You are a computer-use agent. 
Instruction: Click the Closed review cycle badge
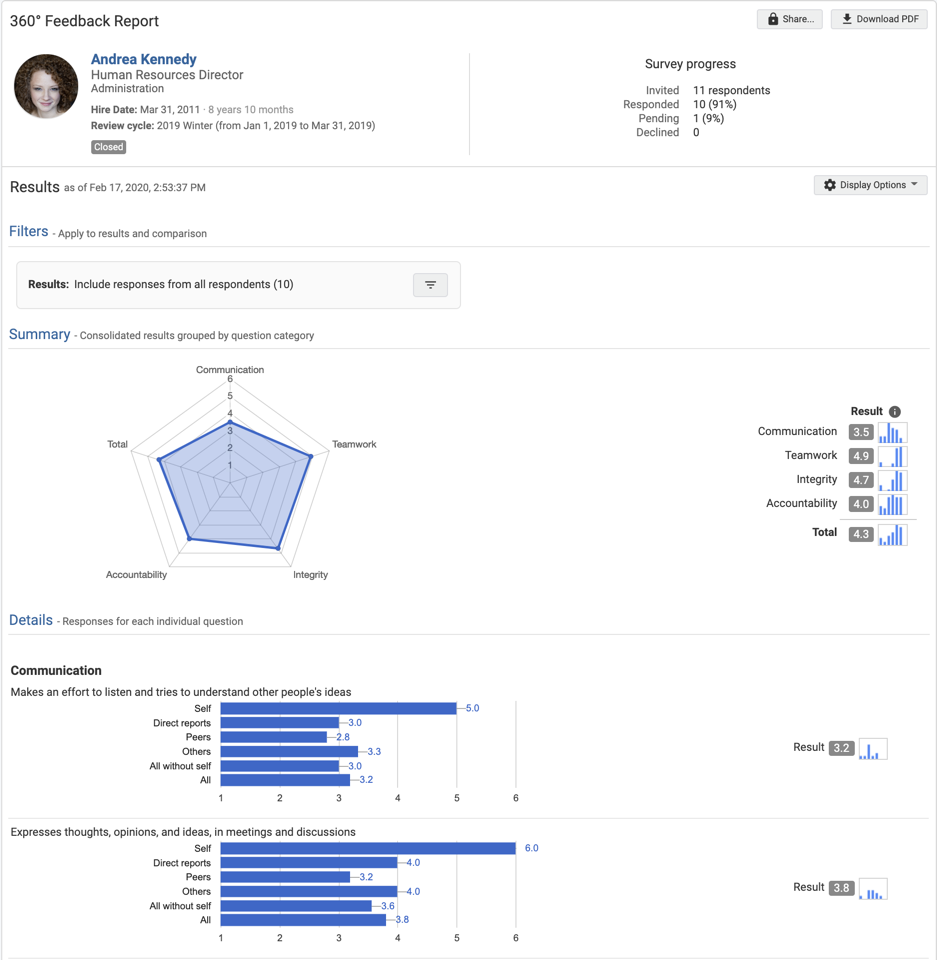[x=108, y=147]
